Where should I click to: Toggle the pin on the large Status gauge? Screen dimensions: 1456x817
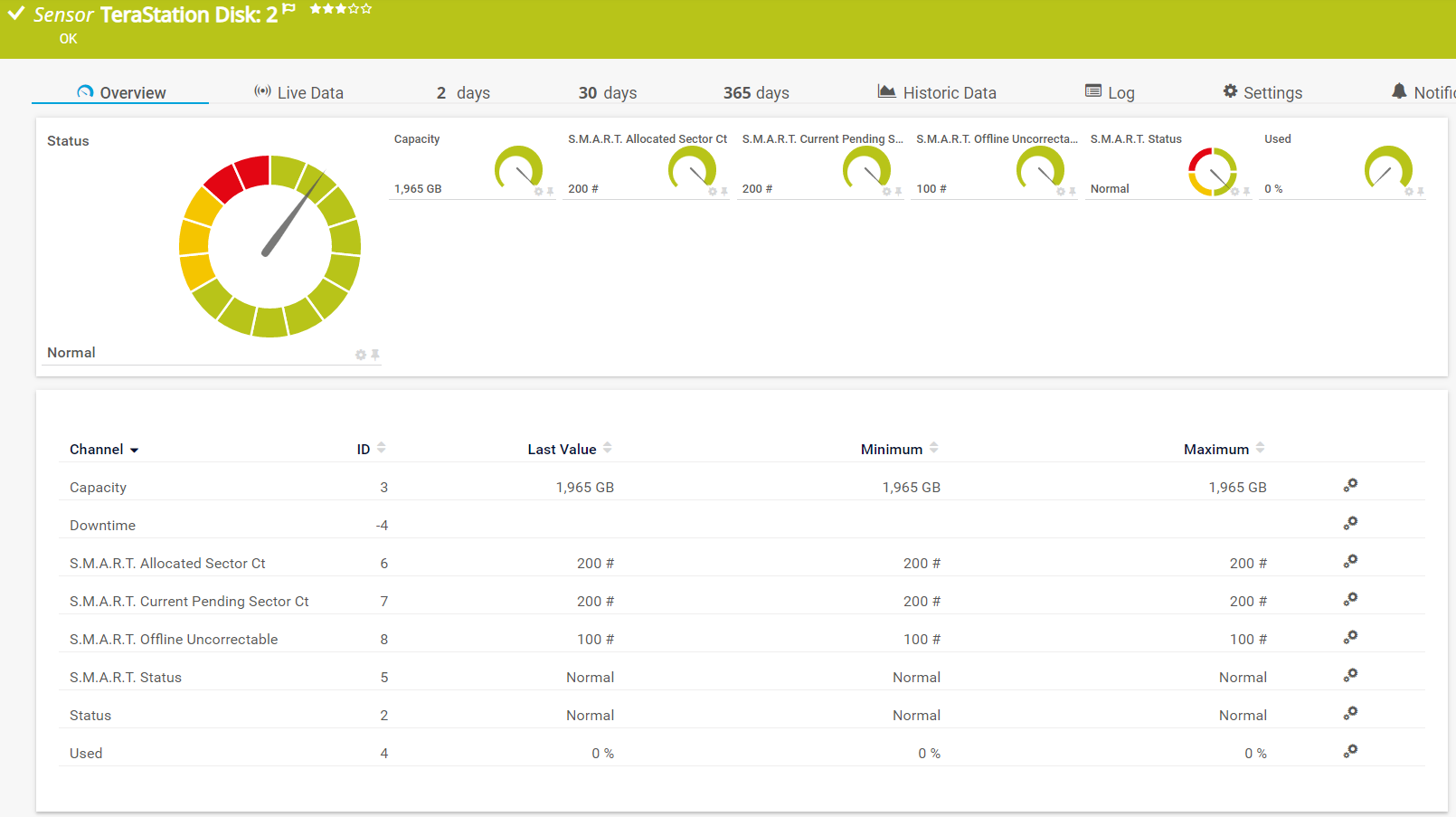click(x=375, y=355)
